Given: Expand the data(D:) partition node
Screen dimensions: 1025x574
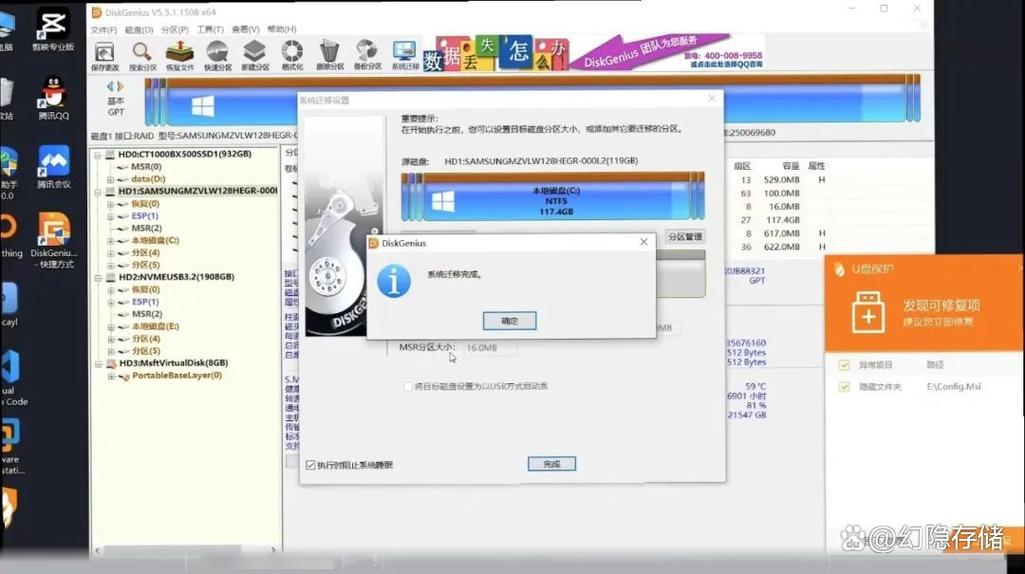Looking at the screenshot, I should tap(110, 179).
